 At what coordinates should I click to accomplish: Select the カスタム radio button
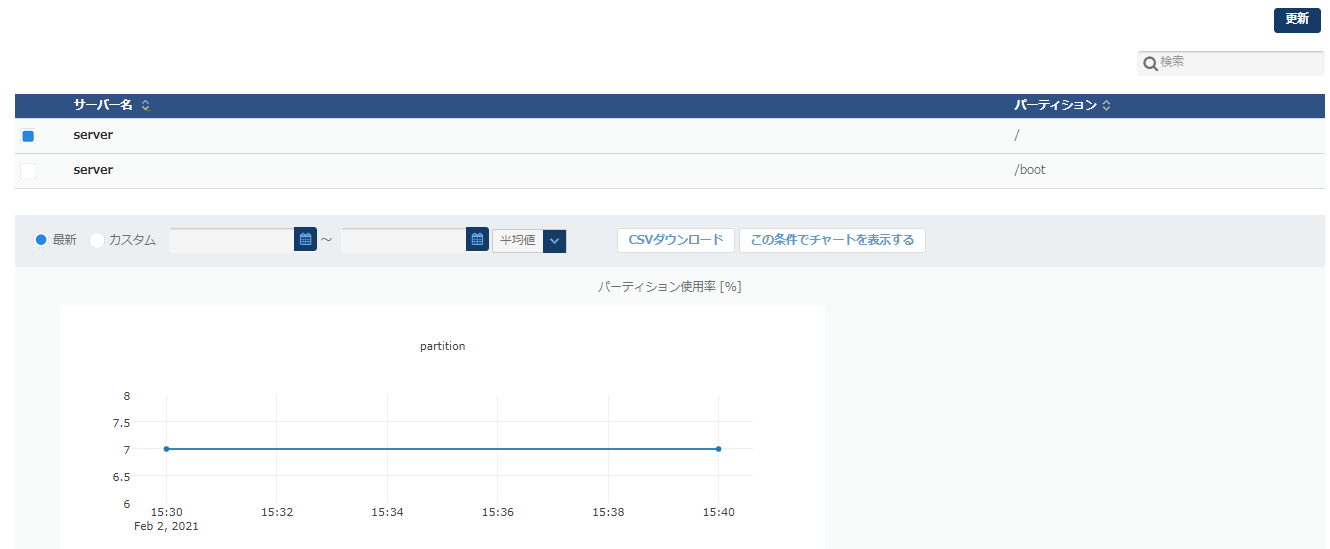[x=97, y=240]
